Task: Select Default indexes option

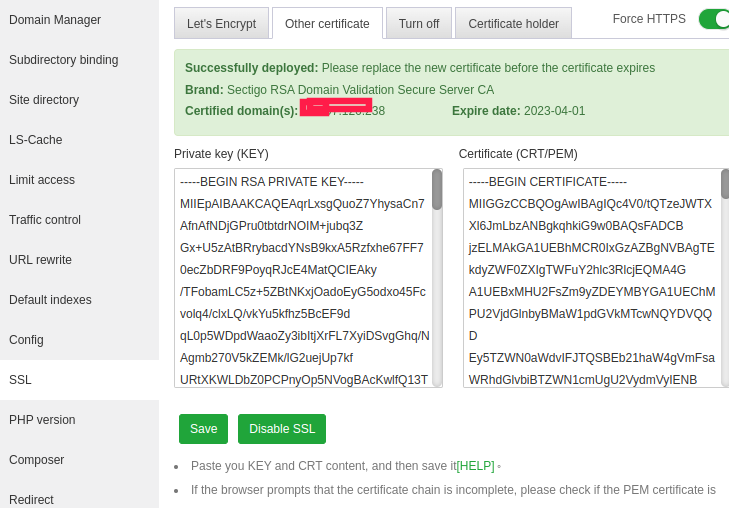Action: pyautogui.click(x=50, y=300)
